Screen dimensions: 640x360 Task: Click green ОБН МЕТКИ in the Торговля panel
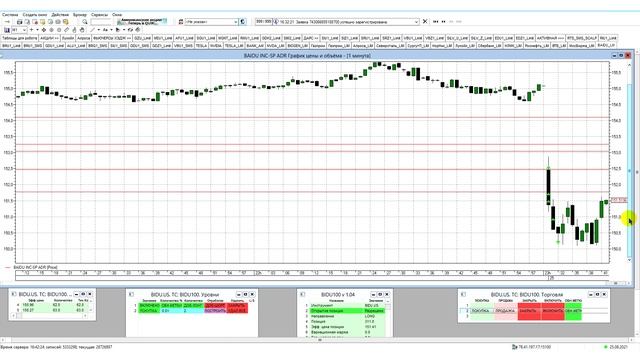point(573,311)
